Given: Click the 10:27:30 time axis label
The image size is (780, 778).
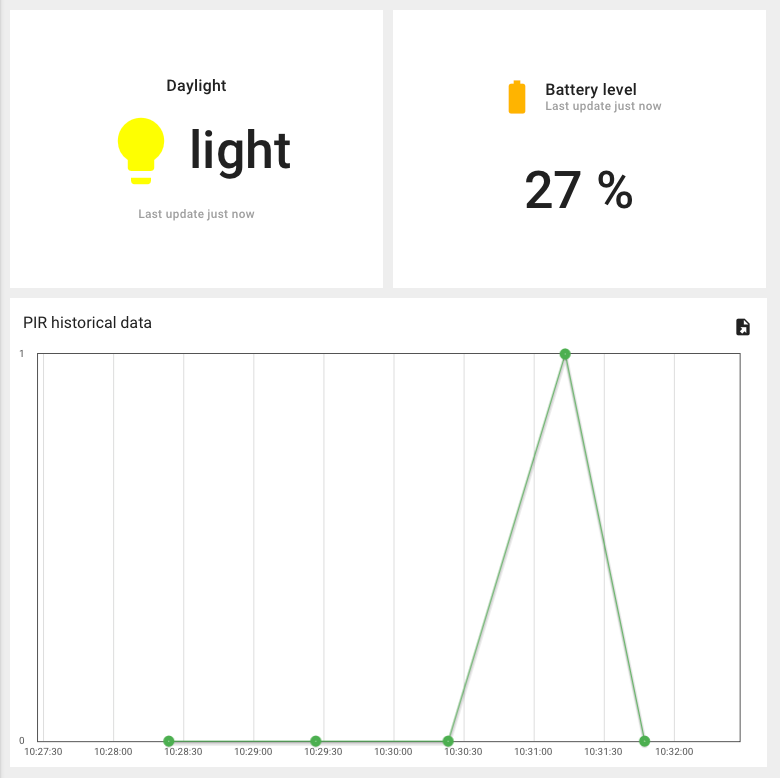Looking at the screenshot, I should tap(43, 751).
